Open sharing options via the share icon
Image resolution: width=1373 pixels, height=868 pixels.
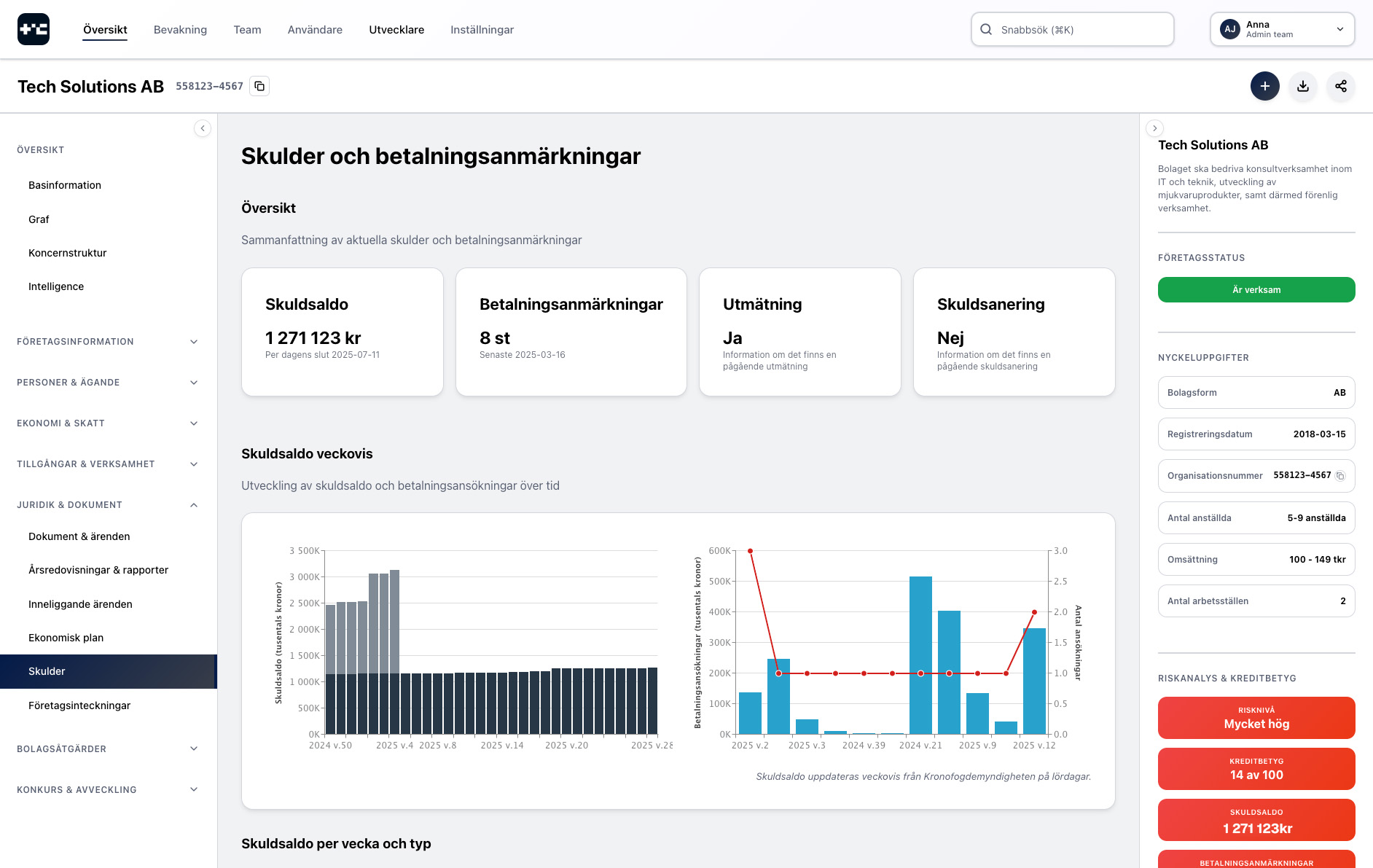coord(1341,86)
